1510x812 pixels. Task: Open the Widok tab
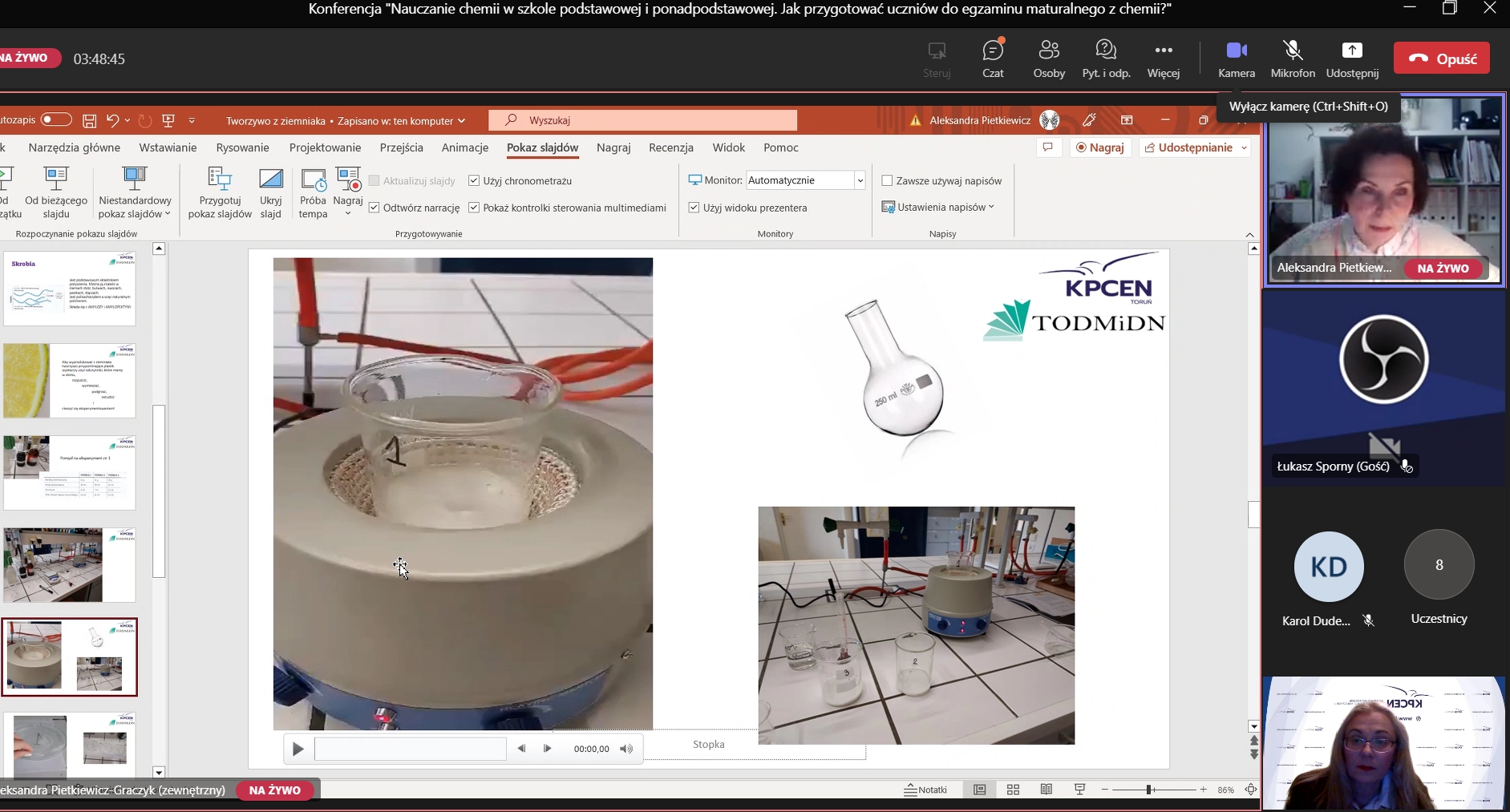tap(729, 147)
